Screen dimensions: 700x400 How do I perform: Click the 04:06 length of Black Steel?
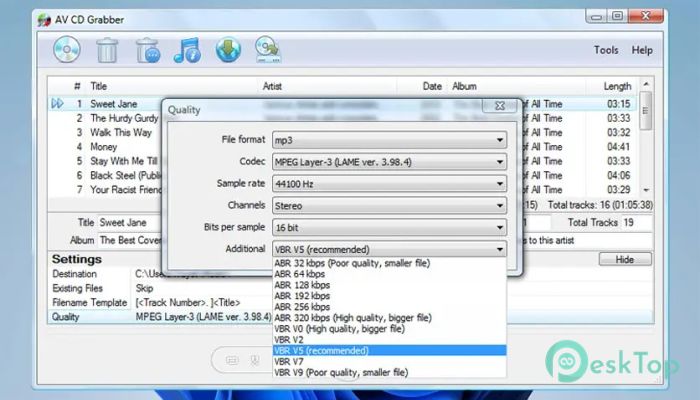[x=618, y=175]
